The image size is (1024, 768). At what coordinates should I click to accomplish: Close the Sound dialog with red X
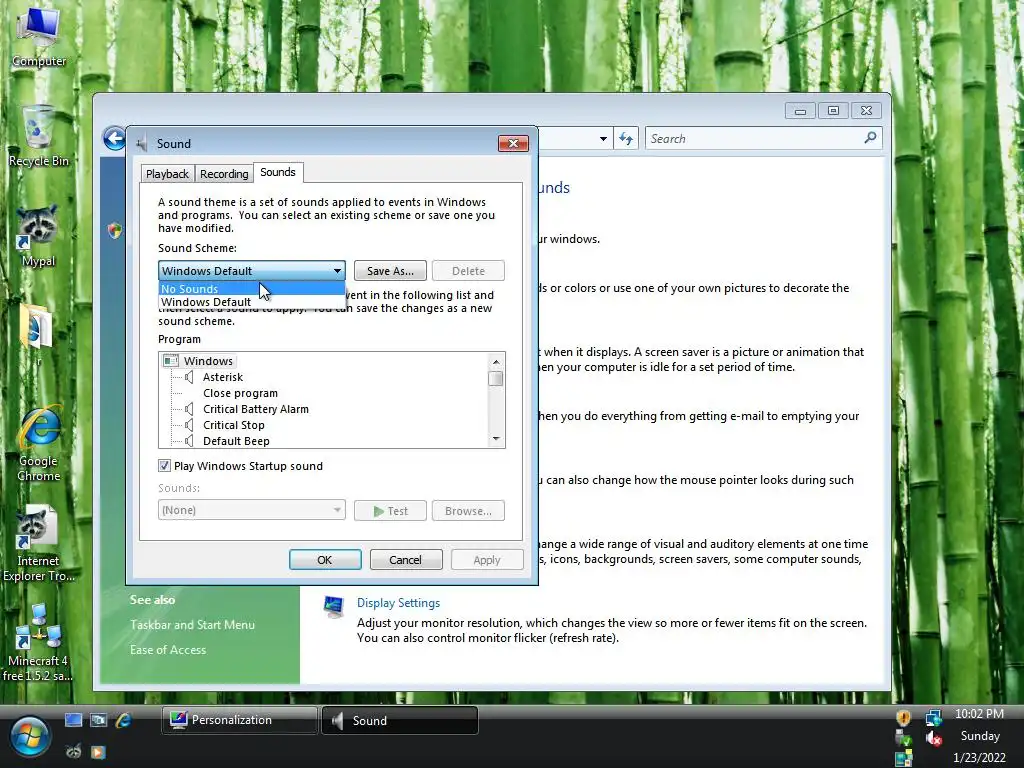[513, 143]
